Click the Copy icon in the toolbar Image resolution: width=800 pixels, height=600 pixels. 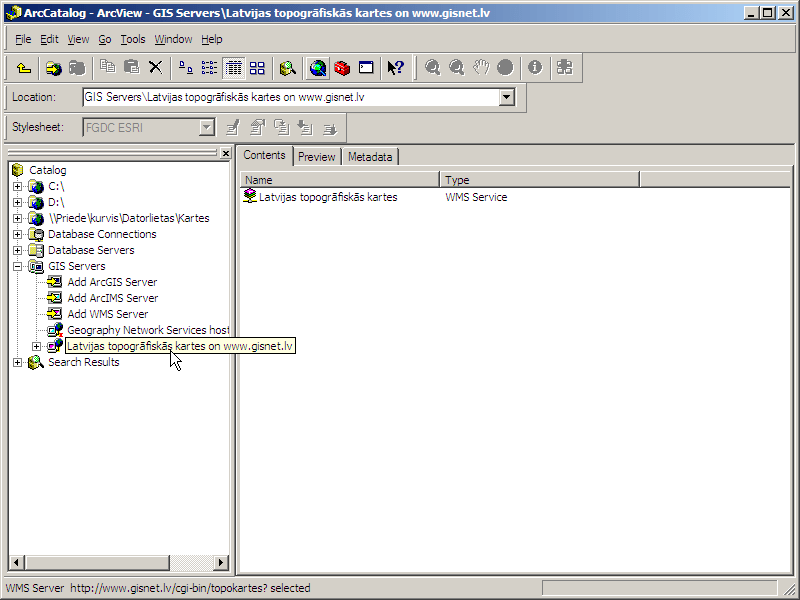pyautogui.click(x=108, y=68)
